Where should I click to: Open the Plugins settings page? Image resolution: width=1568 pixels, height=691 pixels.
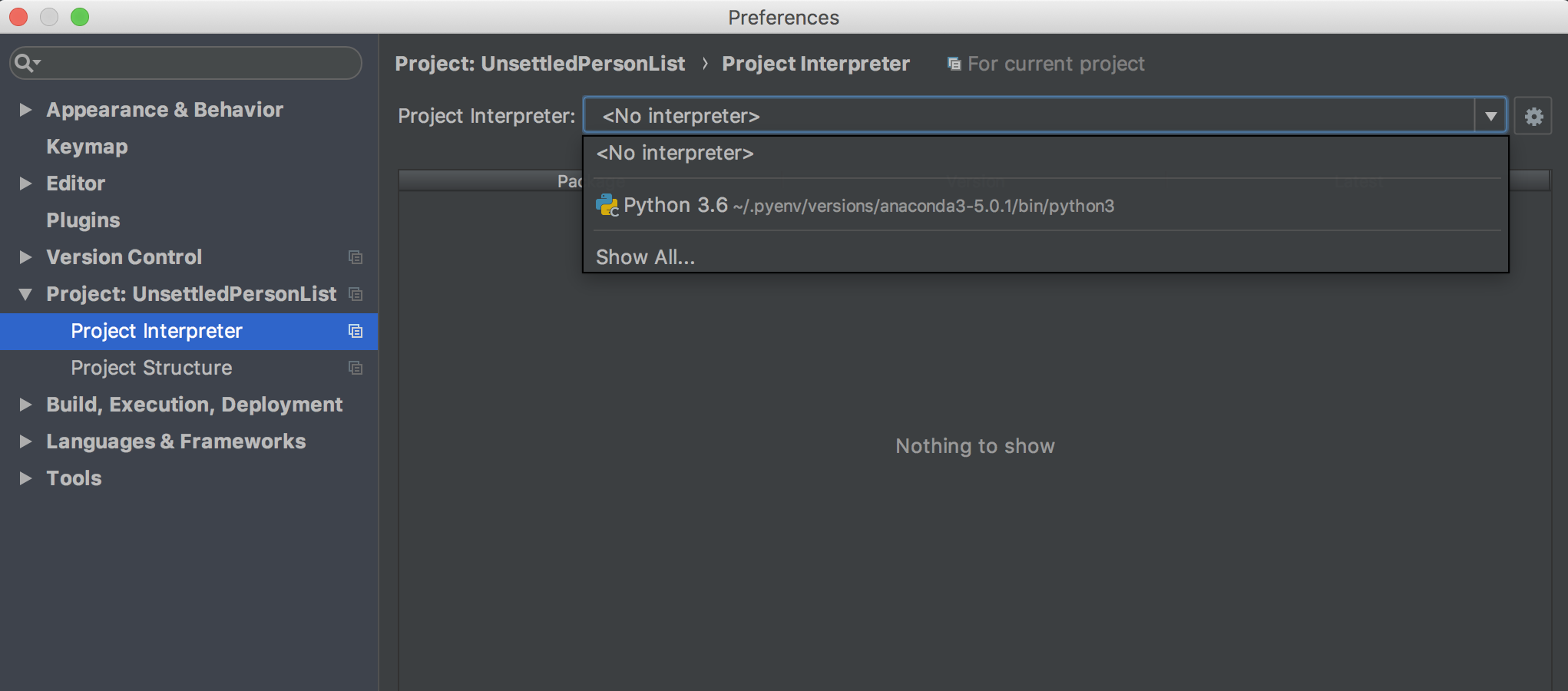[x=83, y=220]
